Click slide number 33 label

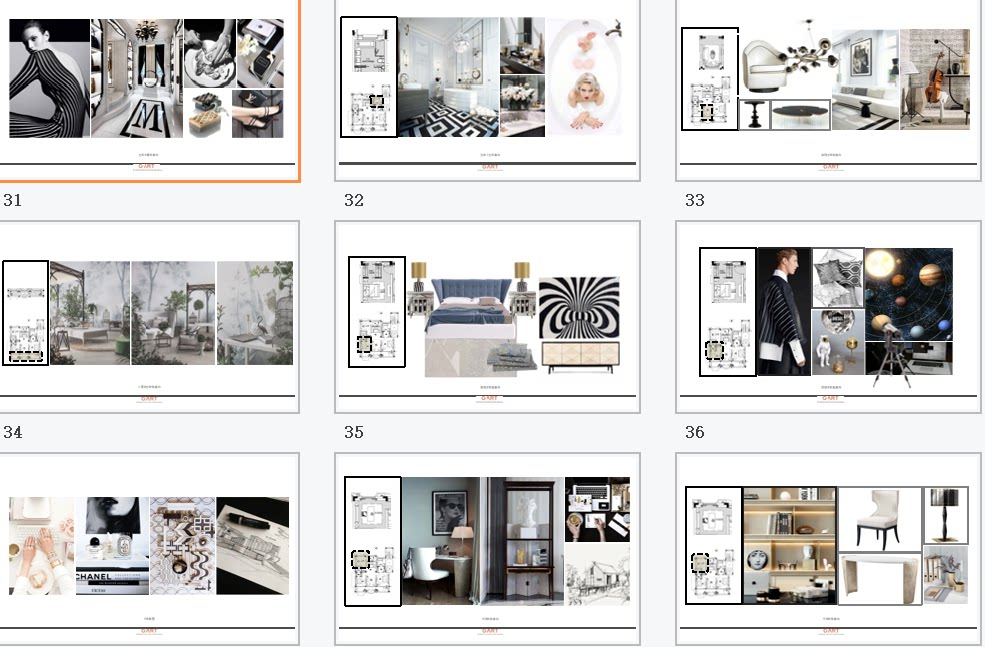coord(695,200)
